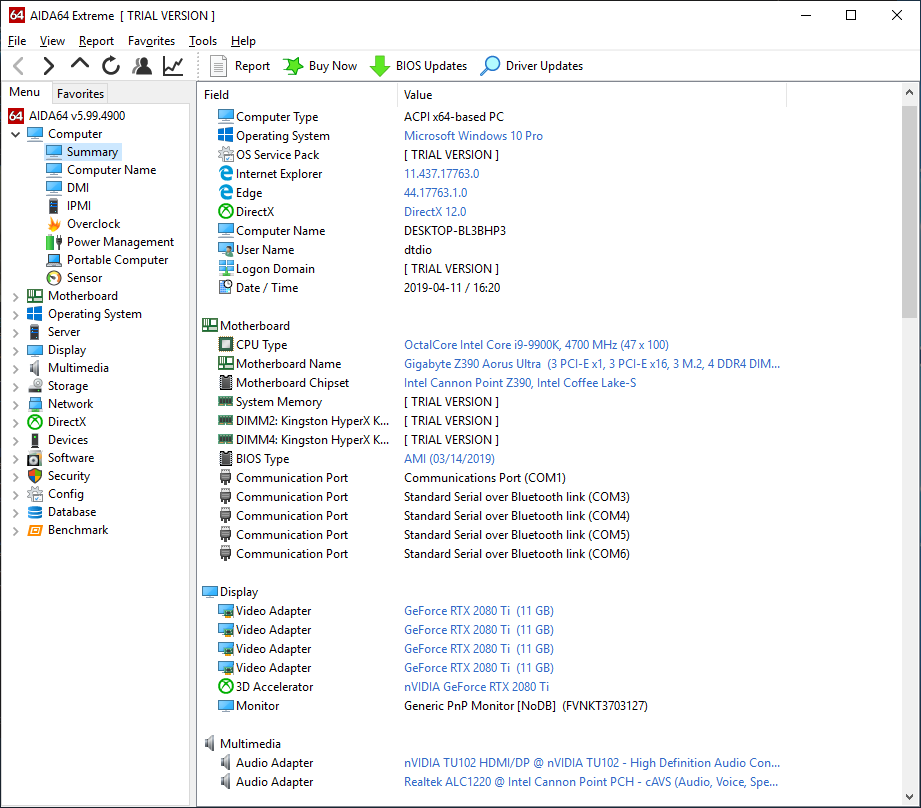
Task: Expand the Network tree node
Action: (16, 405)
